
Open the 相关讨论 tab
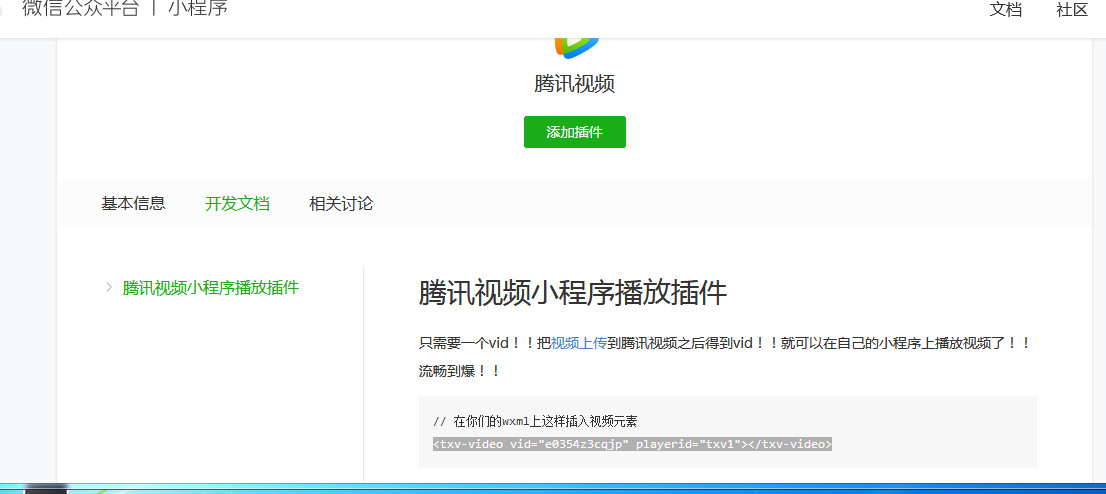pyautogui.click(x=341, y=204)
